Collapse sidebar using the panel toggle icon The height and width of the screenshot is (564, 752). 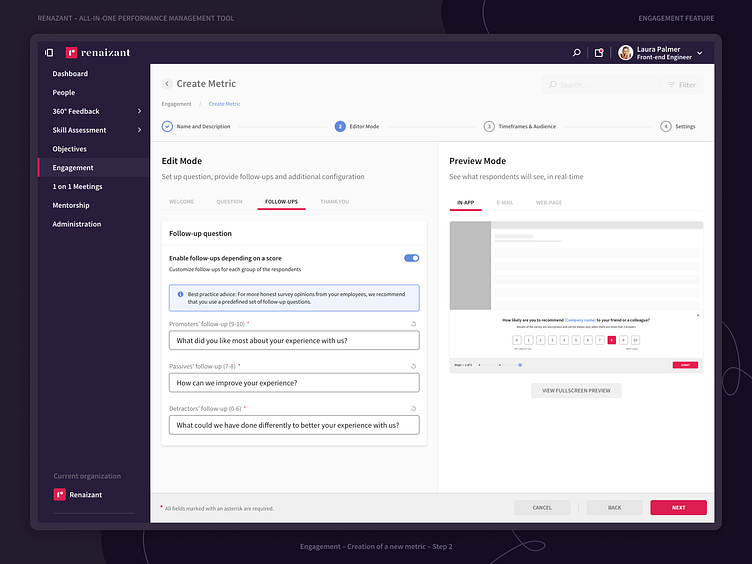coord(49,53)
